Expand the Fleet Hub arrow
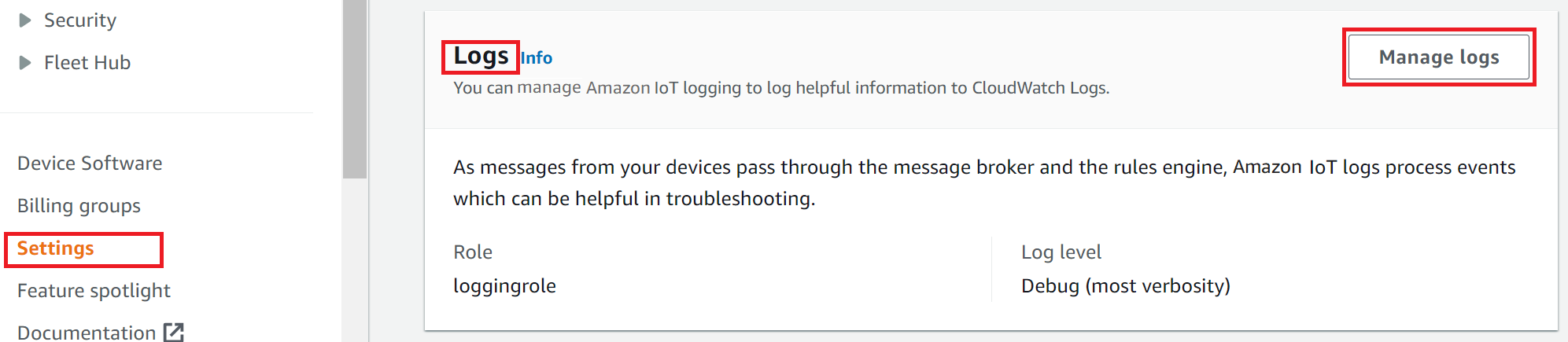Viewport: 1568px width, 342px height. pos(25,63)
